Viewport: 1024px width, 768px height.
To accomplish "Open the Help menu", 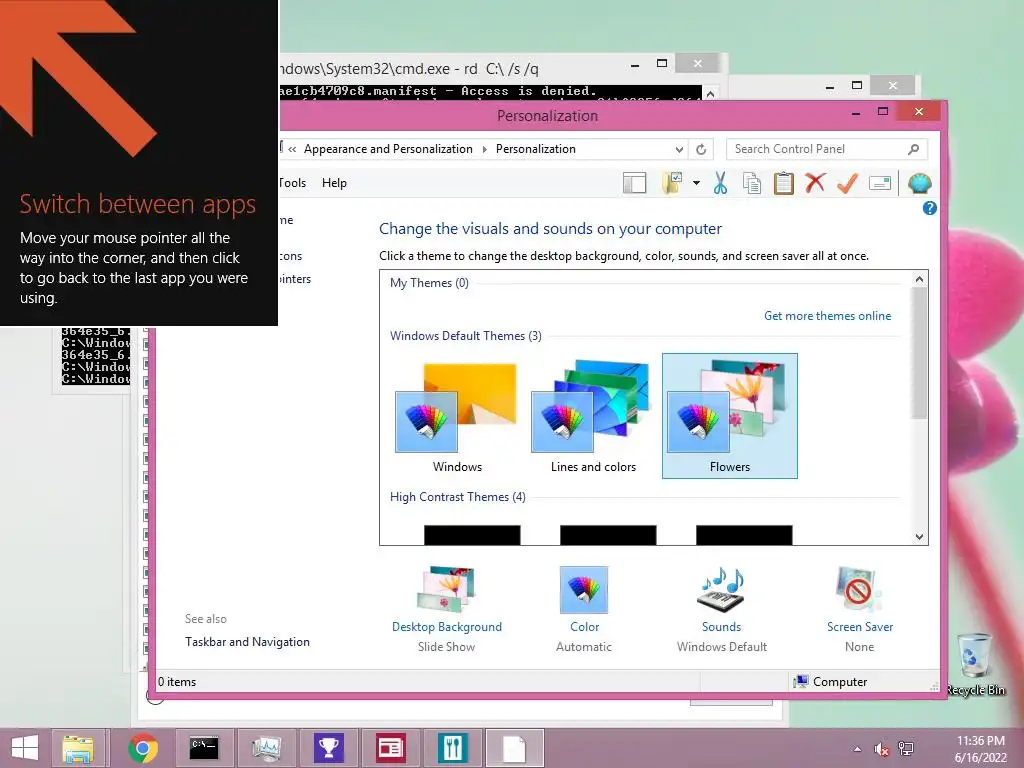I will click(x=334, y=183).
